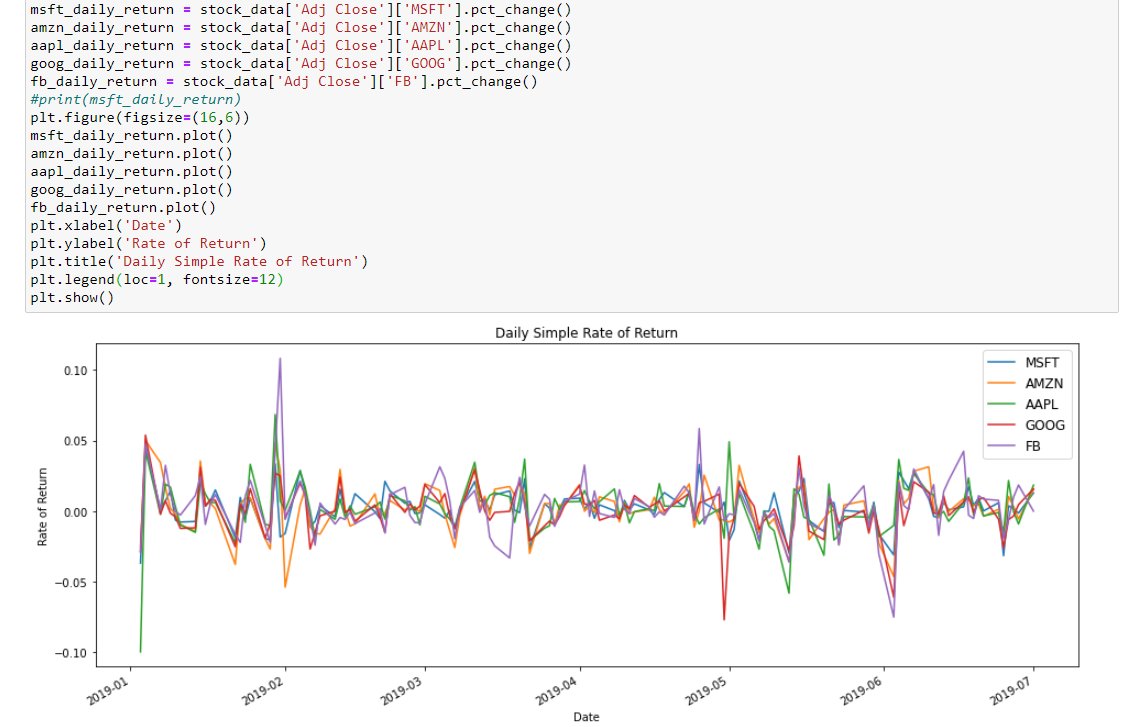Click the x-axis label Date
The height and width of the screenshot is (727, 1136).
586,717
